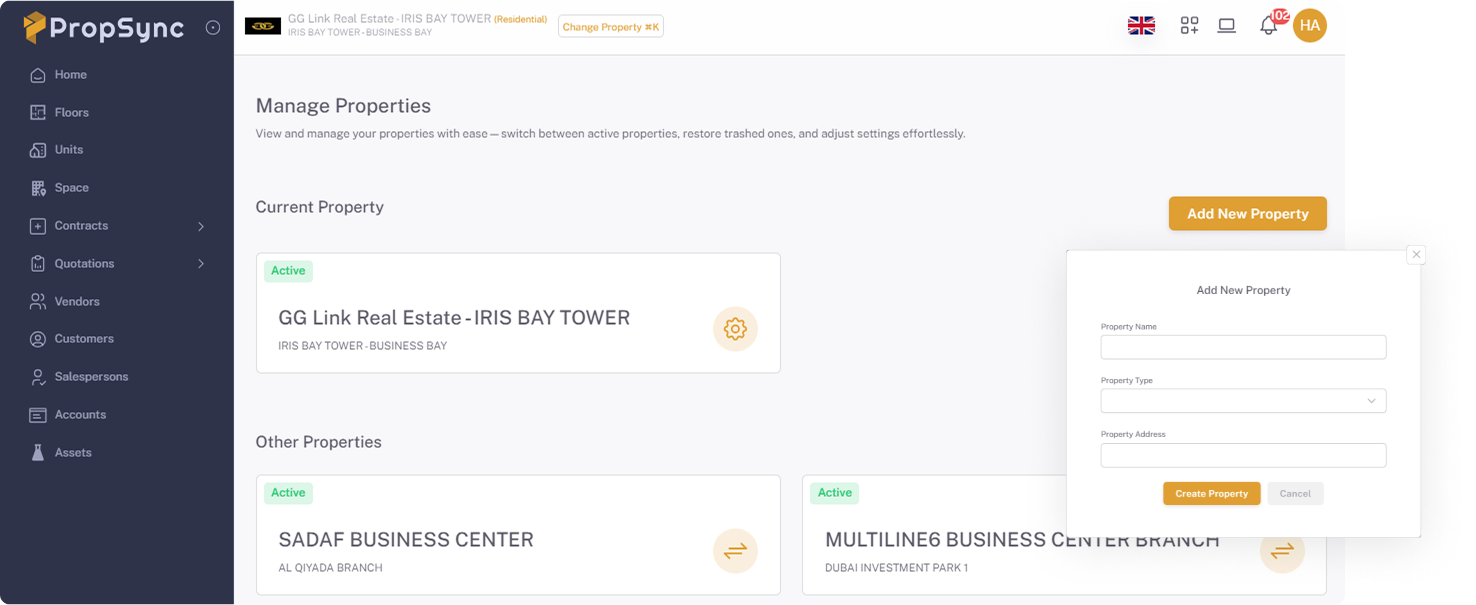The image size is (1476, 605).
Task: Click Active badge on SADAF card
Action: coord(288,493)
